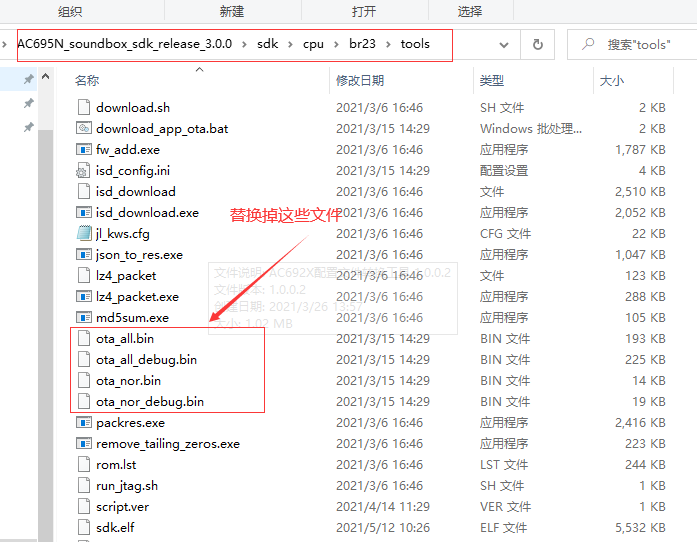The width and height of the screenshot is (697, 542).
Task: Select the packres.exe application icon
Action: (x=84, y=423)
